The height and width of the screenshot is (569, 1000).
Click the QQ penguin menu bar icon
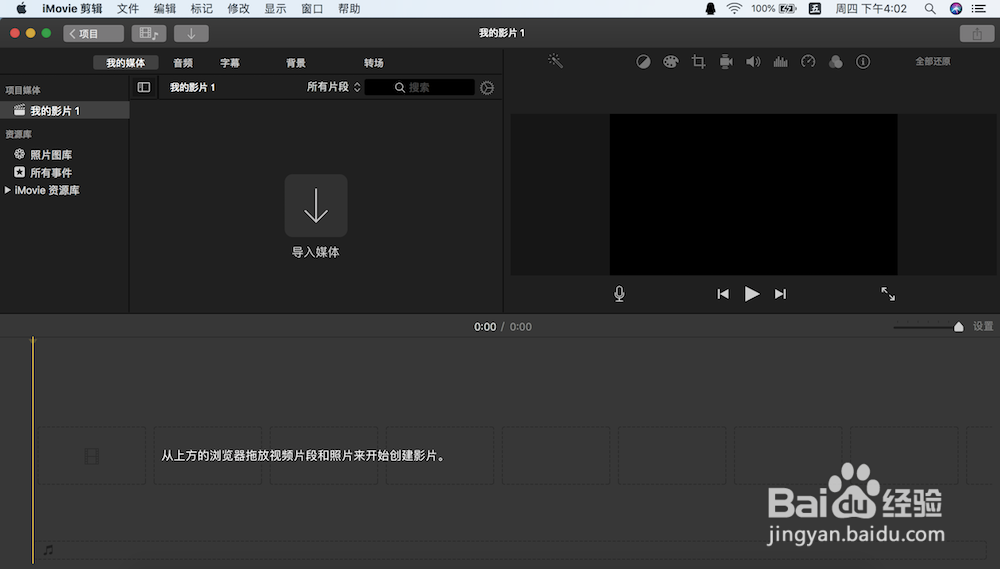coord(710,8)
